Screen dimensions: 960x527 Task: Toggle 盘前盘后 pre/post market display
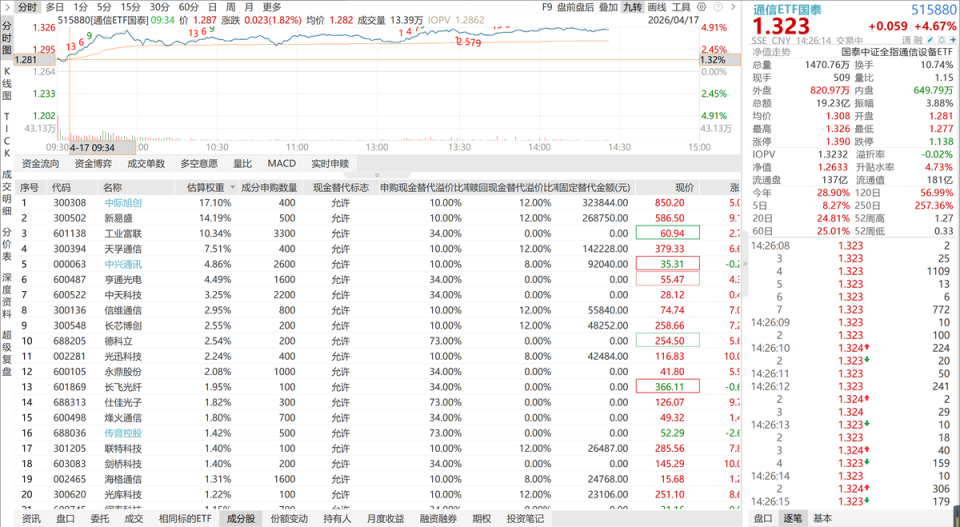coord(574,7)
